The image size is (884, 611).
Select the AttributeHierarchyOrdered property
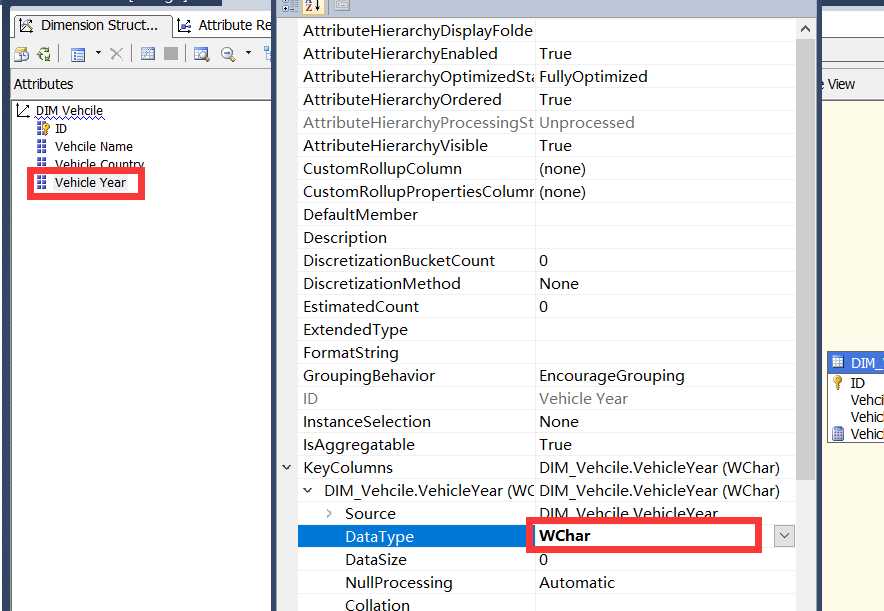[x=402, y=100]
